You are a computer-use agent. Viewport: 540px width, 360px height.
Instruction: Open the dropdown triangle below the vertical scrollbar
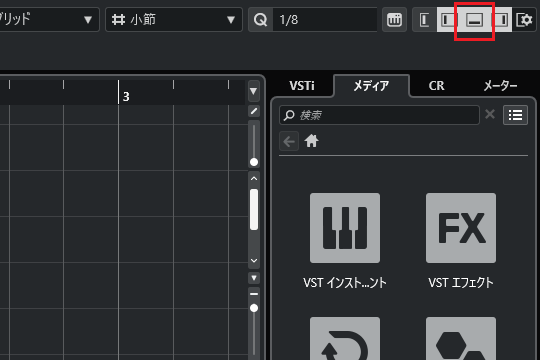tap(254, 278)
